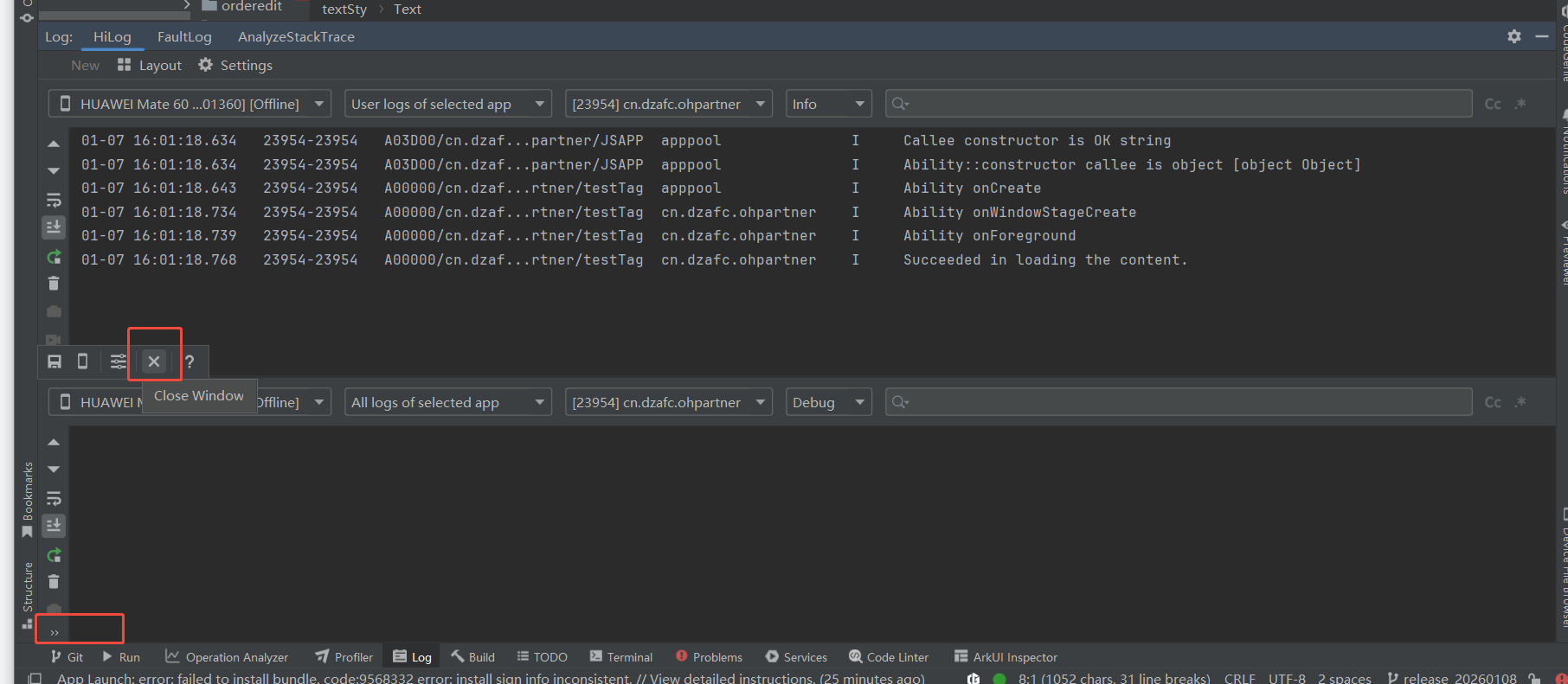Click the green restart icon in upper log
1568x684 pixels.
(x=54, y=257)
